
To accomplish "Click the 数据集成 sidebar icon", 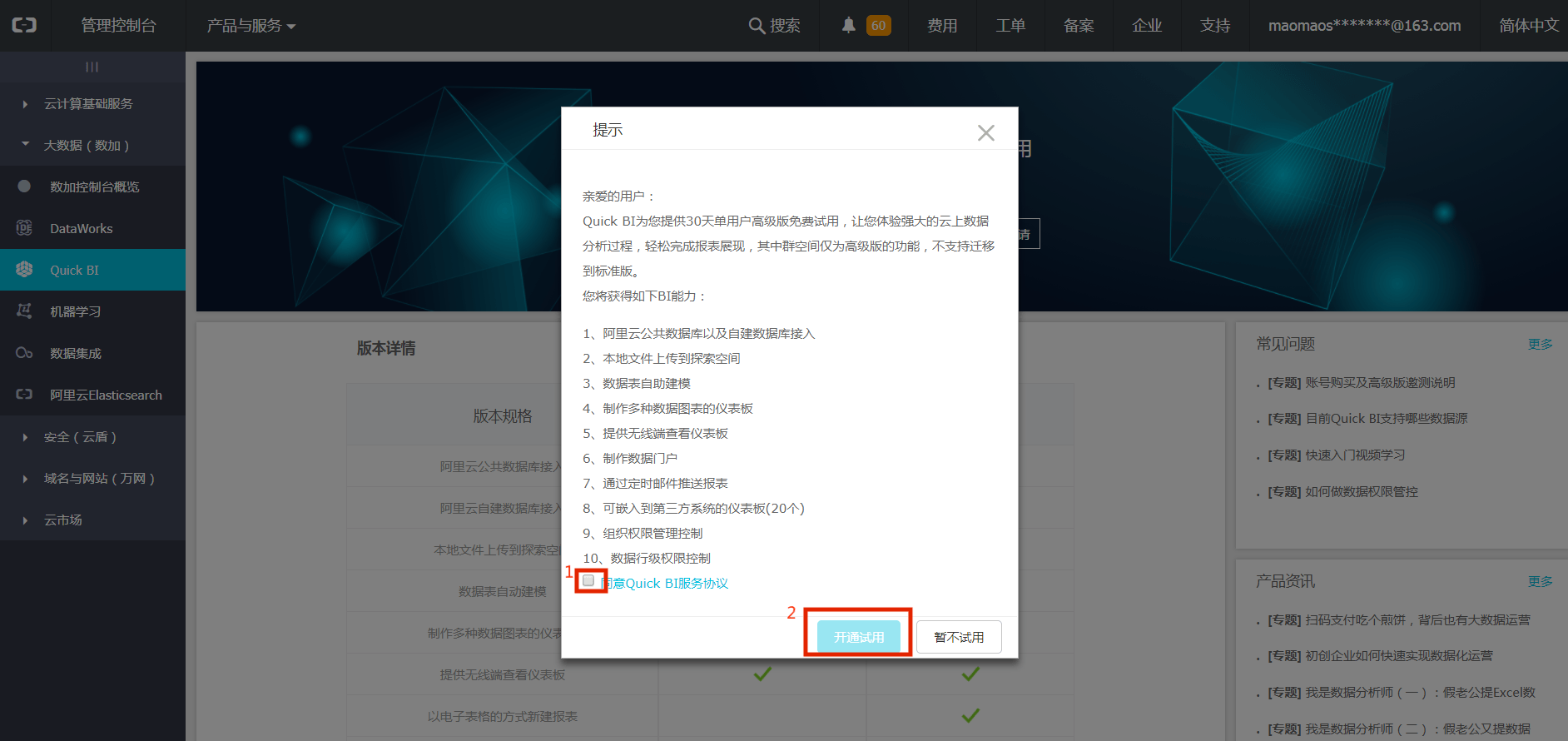I will tap(24, 353).
